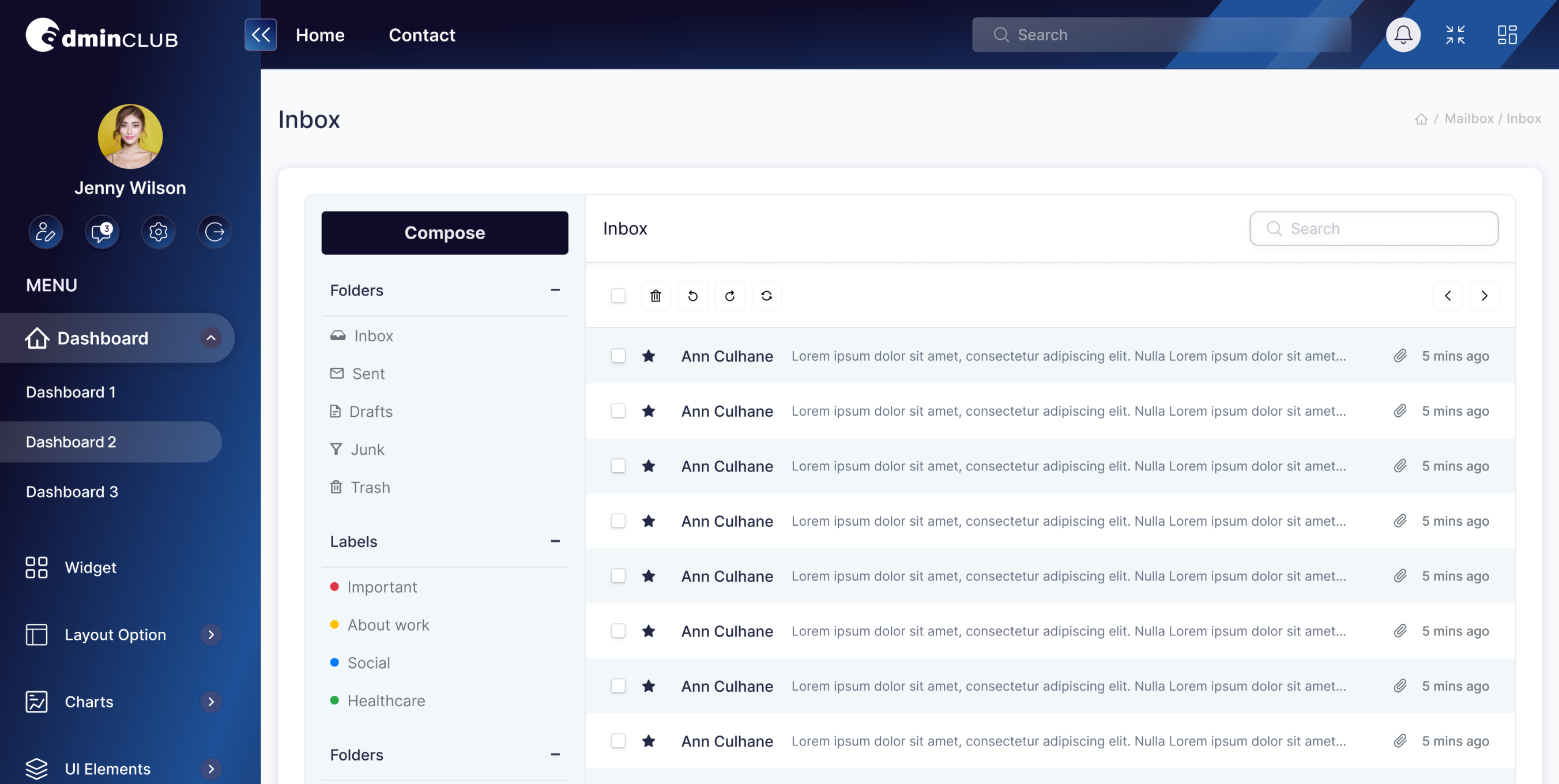Click the Home navigation menu item
The width and height of the screenshot is (1559, 784).
click(x=320, y=34)
